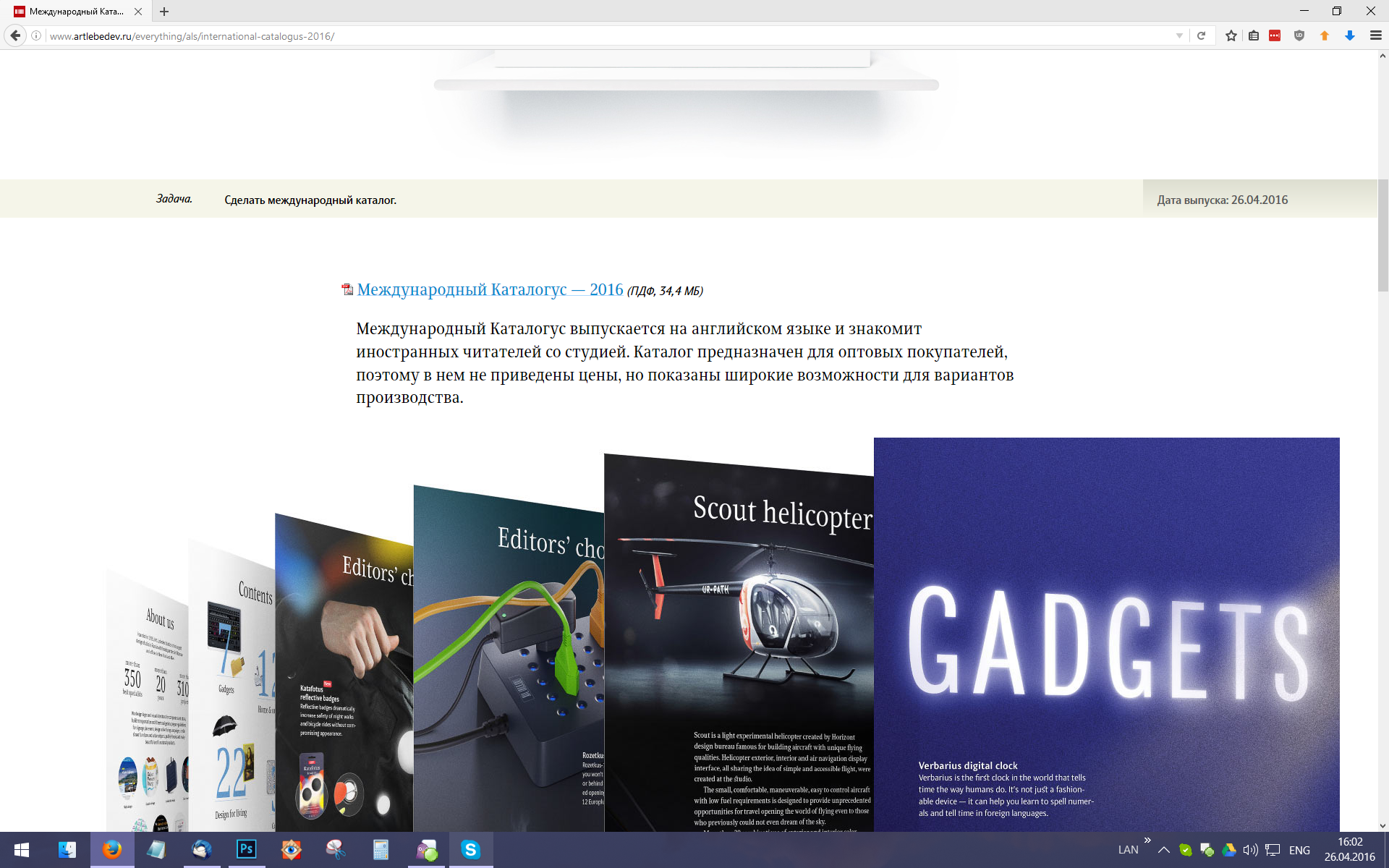Image resolution: width=1389 pixels, height=868 pixels.
Task: Open the Windows Start menu
Action: [x=22, y=850]
